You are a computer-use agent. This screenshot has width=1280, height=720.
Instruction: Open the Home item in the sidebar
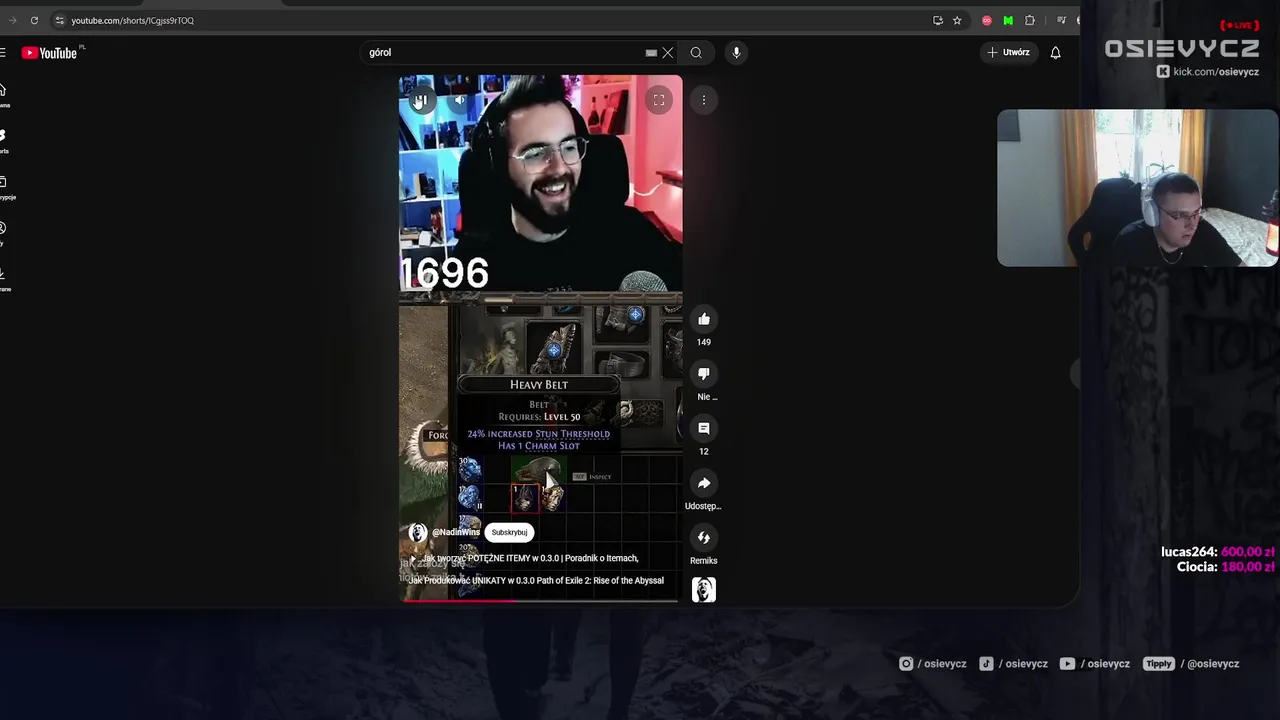point(4,95)
